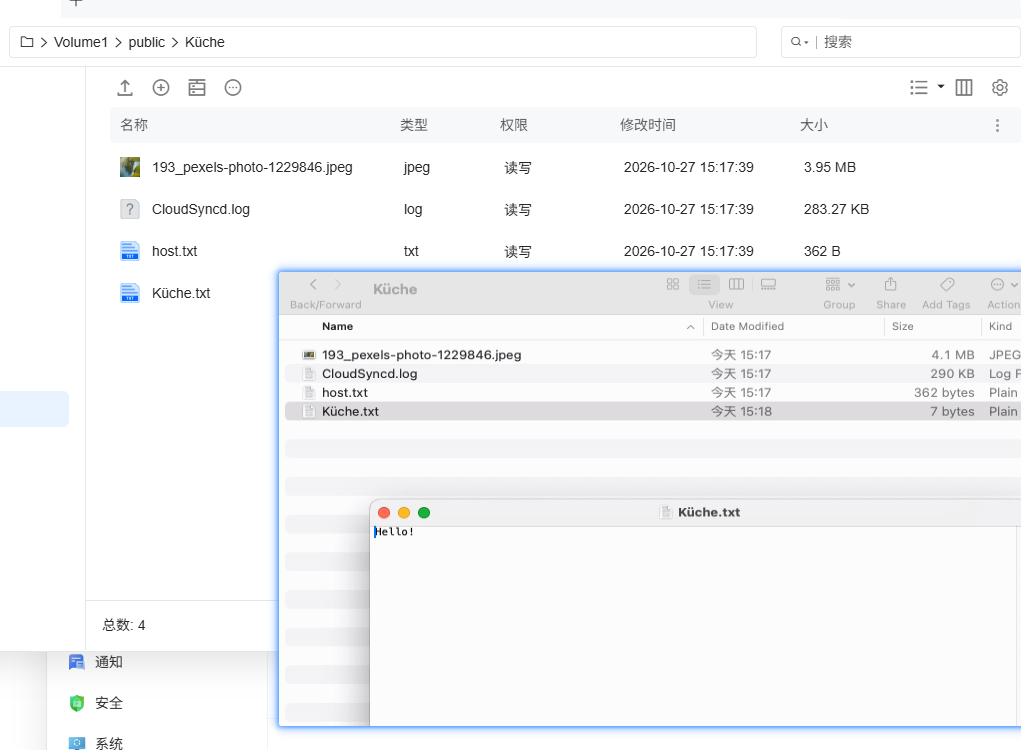Click the list view icon in the file manager

919,87
